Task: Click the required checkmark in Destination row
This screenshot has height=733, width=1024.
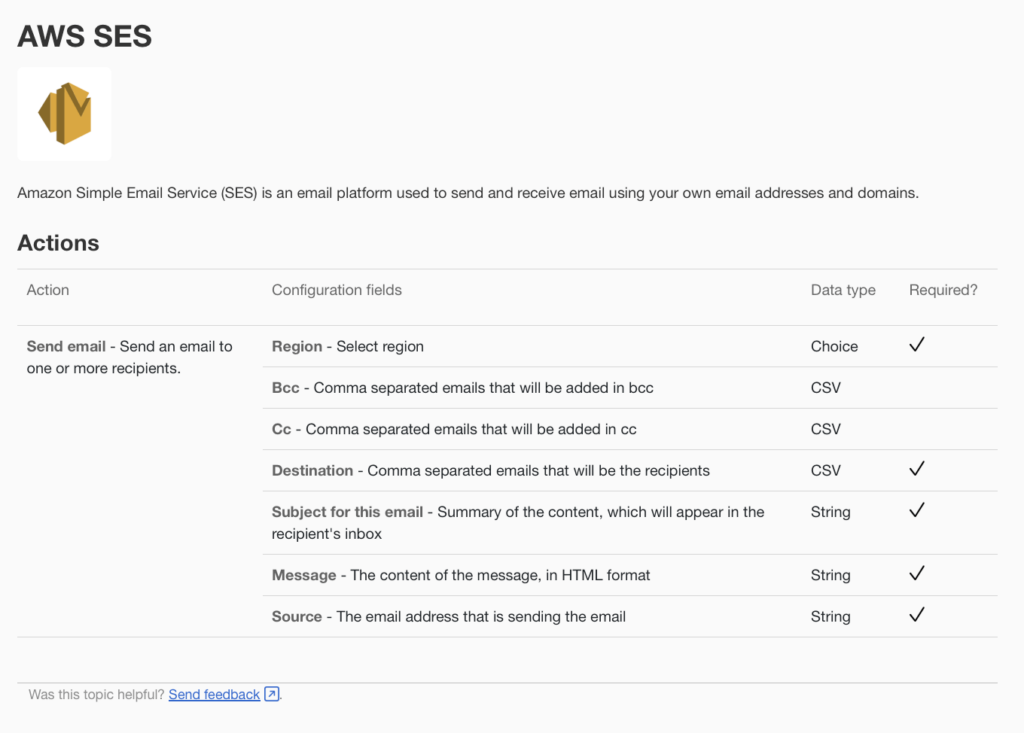Action: click(x=917, y=468)
